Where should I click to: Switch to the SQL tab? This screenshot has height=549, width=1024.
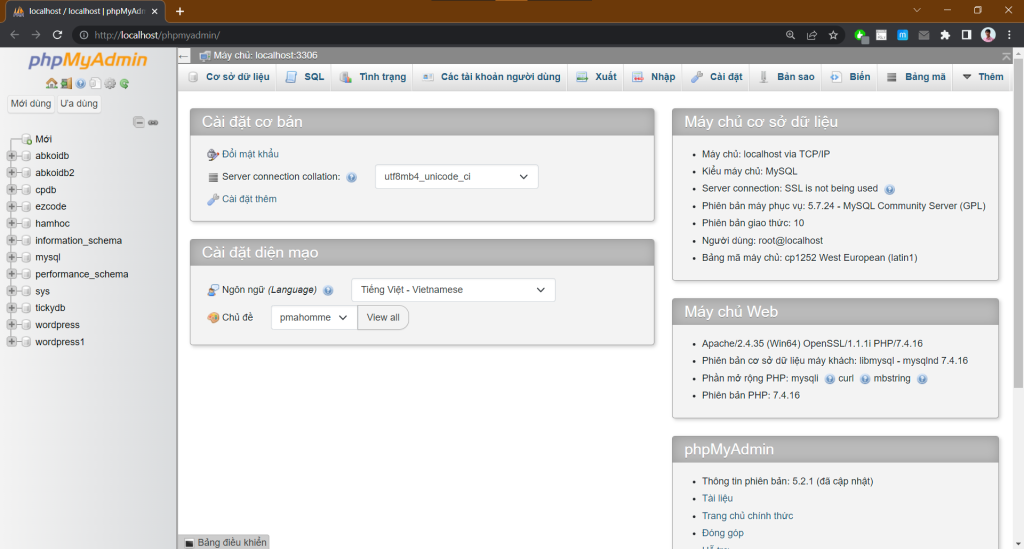coord(305,77)
